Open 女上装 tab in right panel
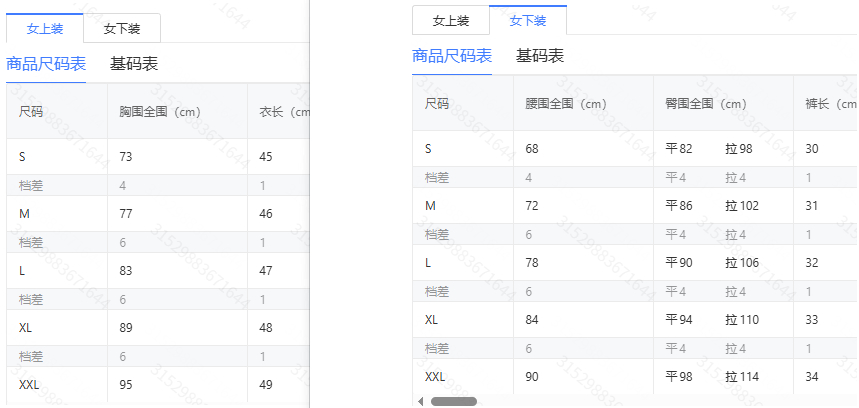Image resolution: width=859 pixels, height=408 pixels. pos(451,21)
